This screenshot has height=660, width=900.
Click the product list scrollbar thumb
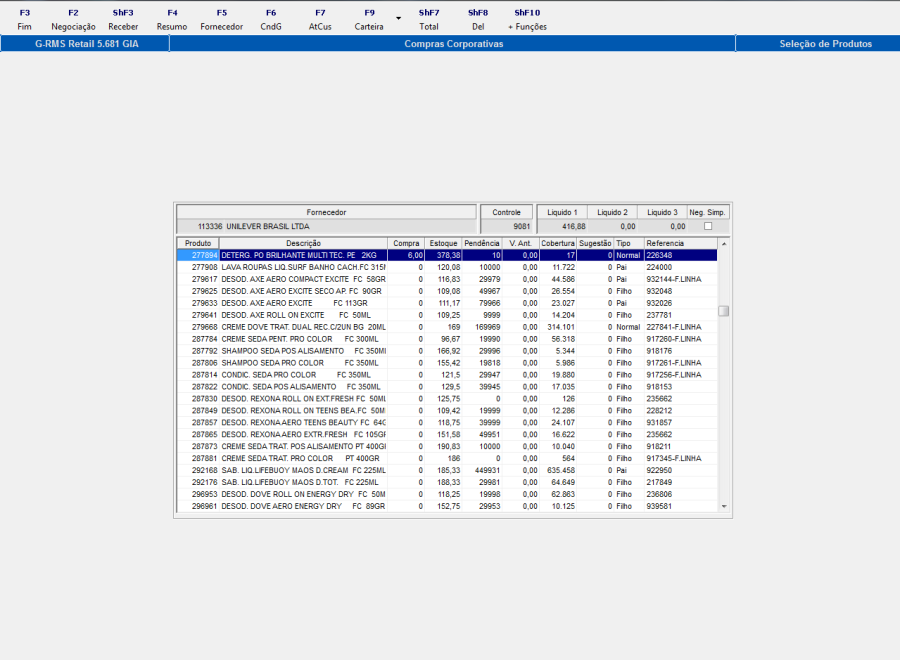(724, 310)
